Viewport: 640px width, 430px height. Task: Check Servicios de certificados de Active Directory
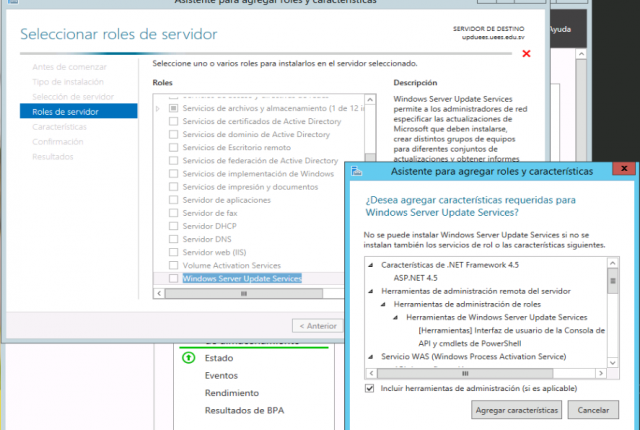point(173,121)
